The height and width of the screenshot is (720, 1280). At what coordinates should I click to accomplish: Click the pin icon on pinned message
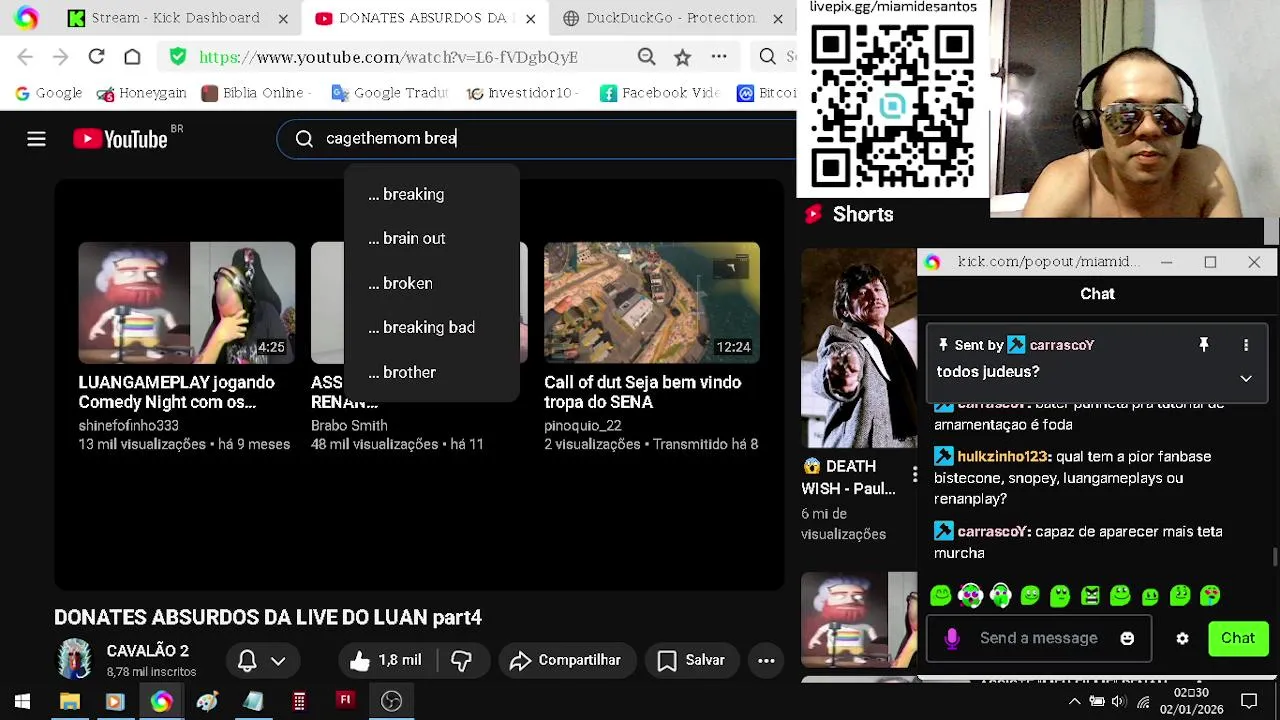[1204, 345]
